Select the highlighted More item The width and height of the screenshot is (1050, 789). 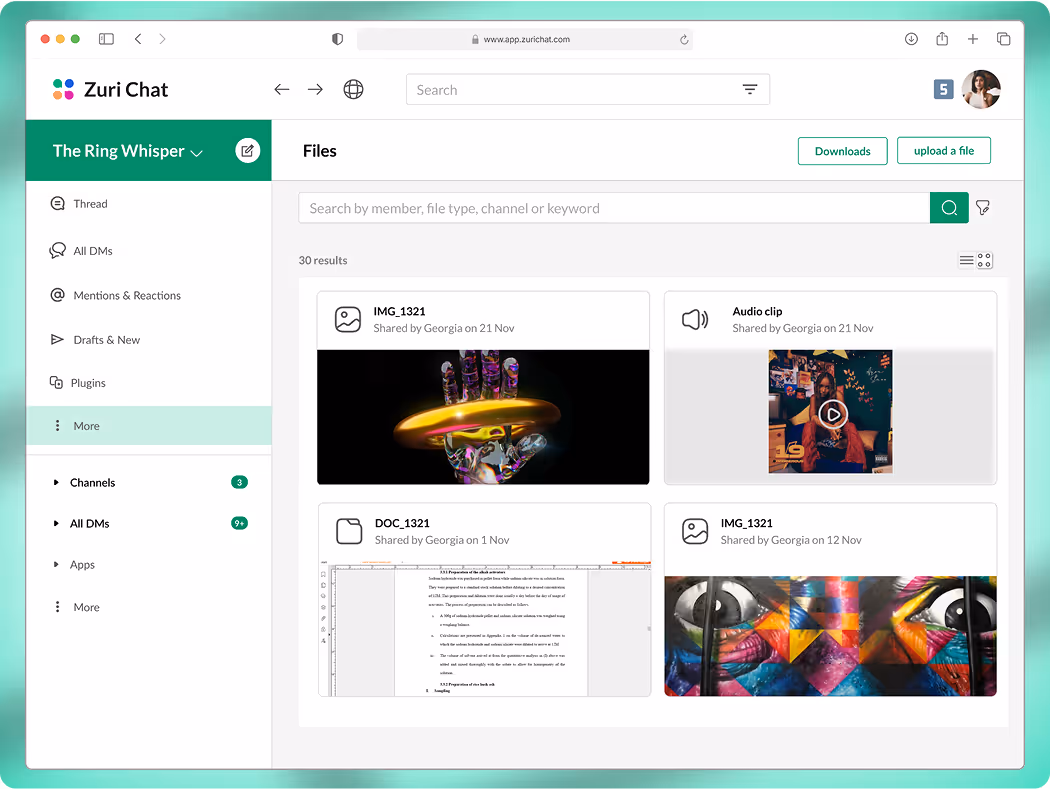click(x=149, y=425)
